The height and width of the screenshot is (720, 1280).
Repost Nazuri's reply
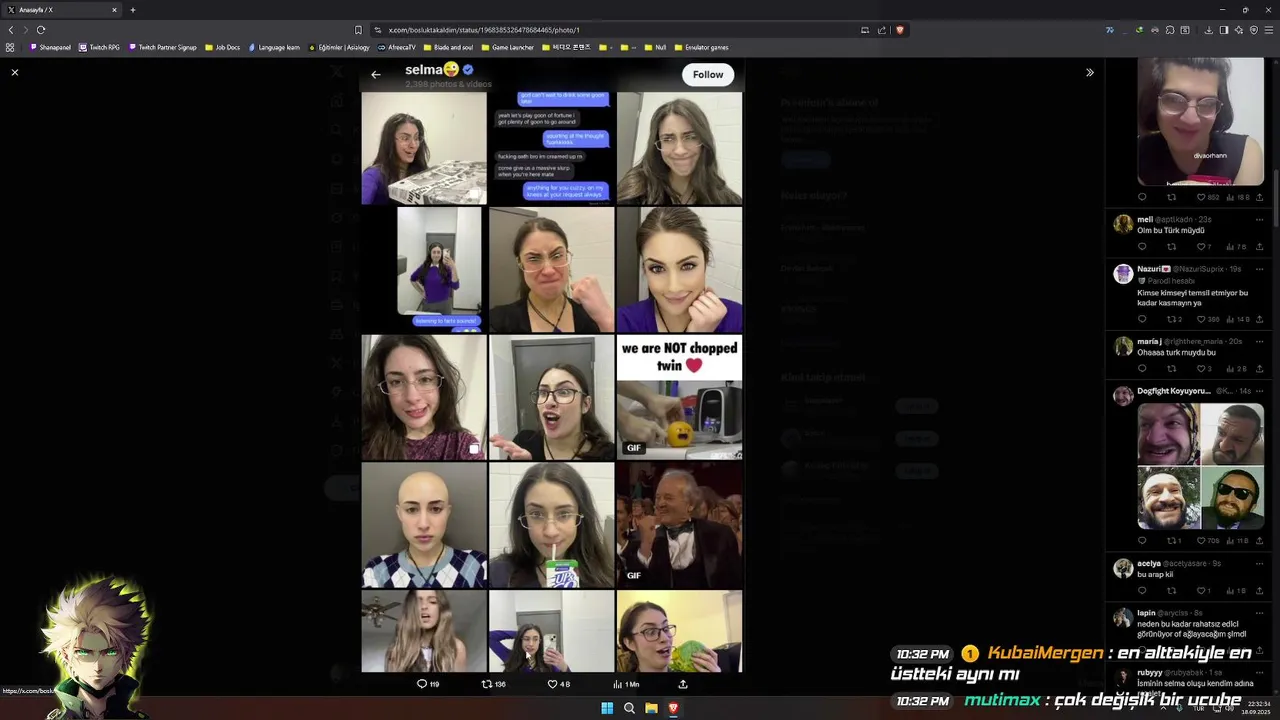pyautogui.click(x=1175, y=319)
